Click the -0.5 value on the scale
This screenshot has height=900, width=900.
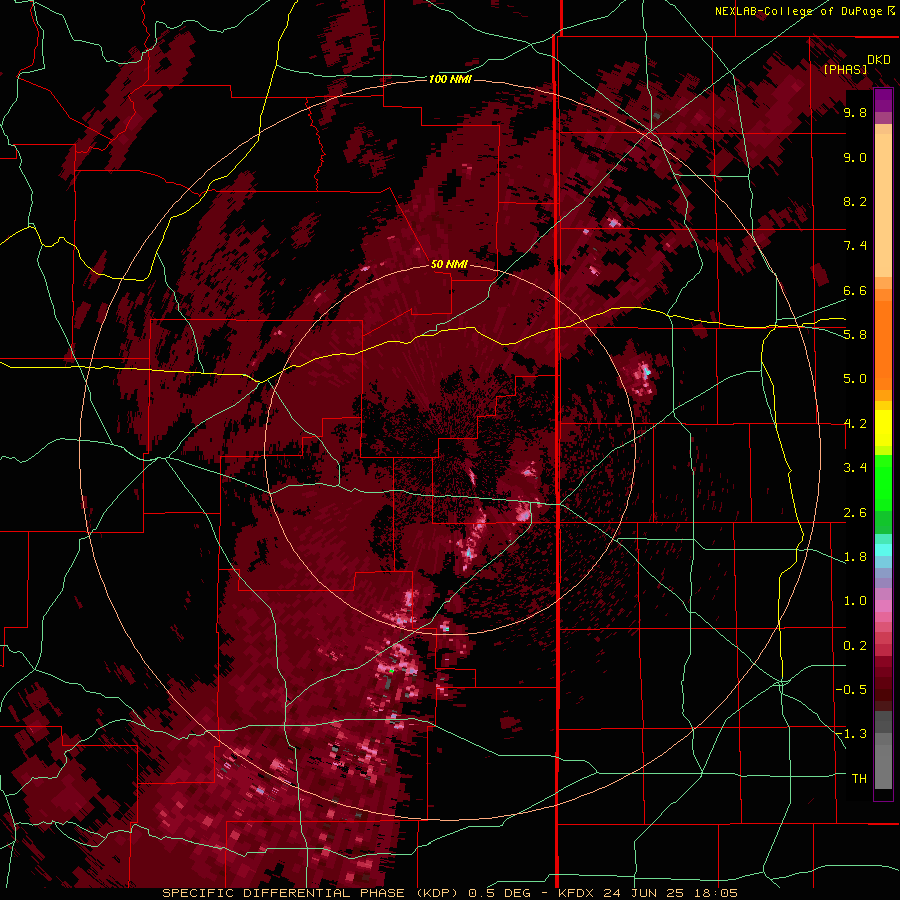(x=851, y=689)
